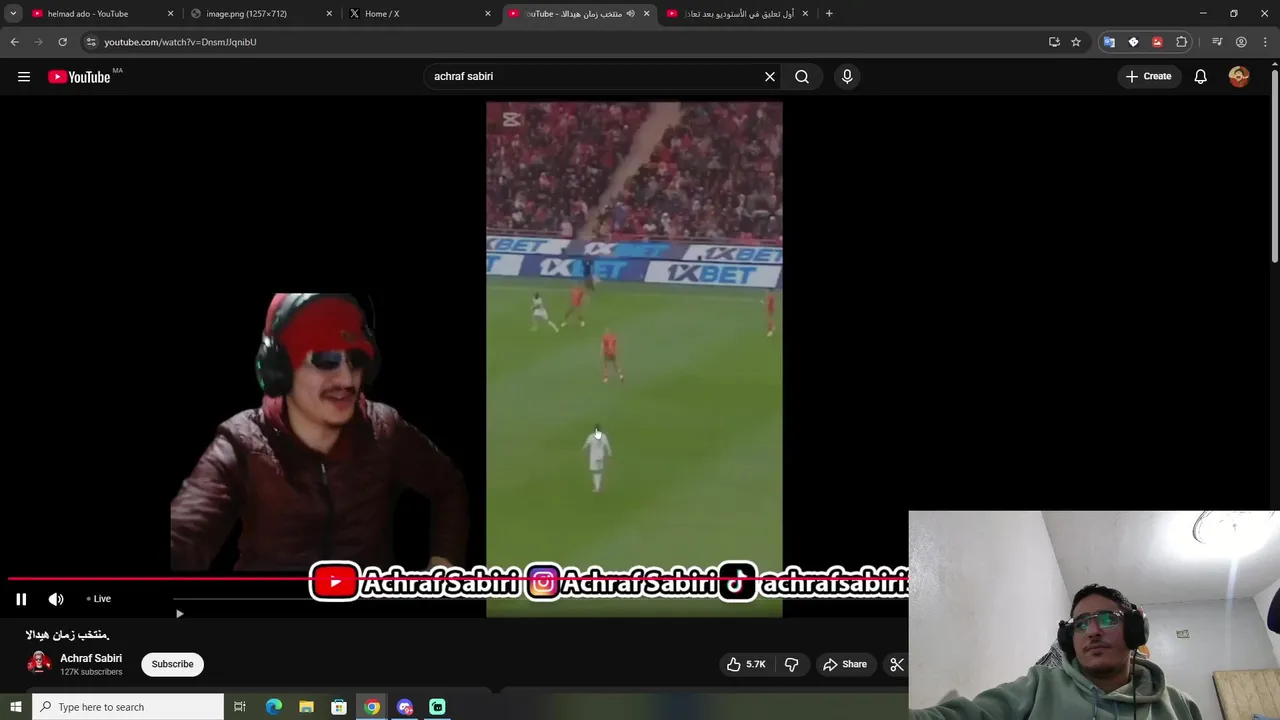The width and height of the screenshot is (1280, 720).
Task: Open the YouTube account avatar menu
Action: [x=1239, y=76]
